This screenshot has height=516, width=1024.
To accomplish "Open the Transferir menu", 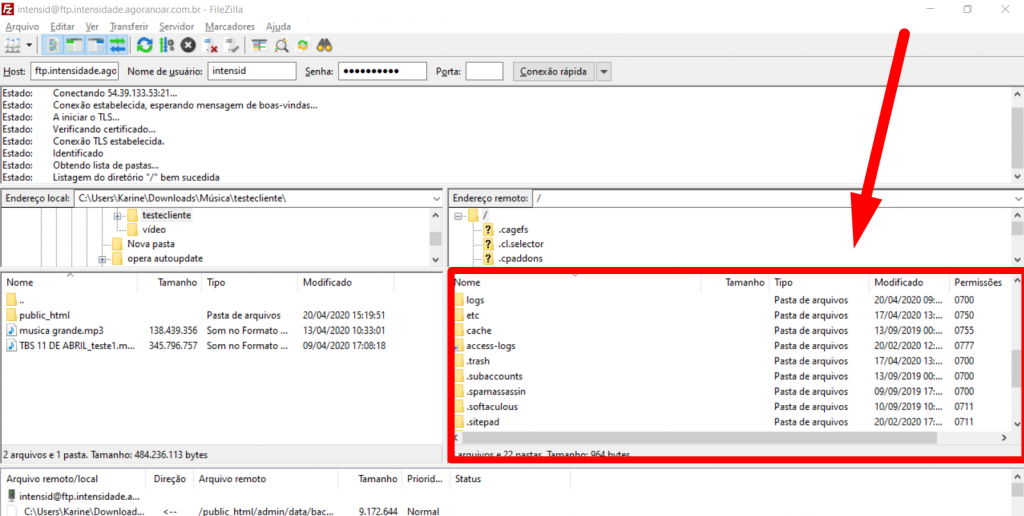I will pyautogui.click(x=130, y=26).
